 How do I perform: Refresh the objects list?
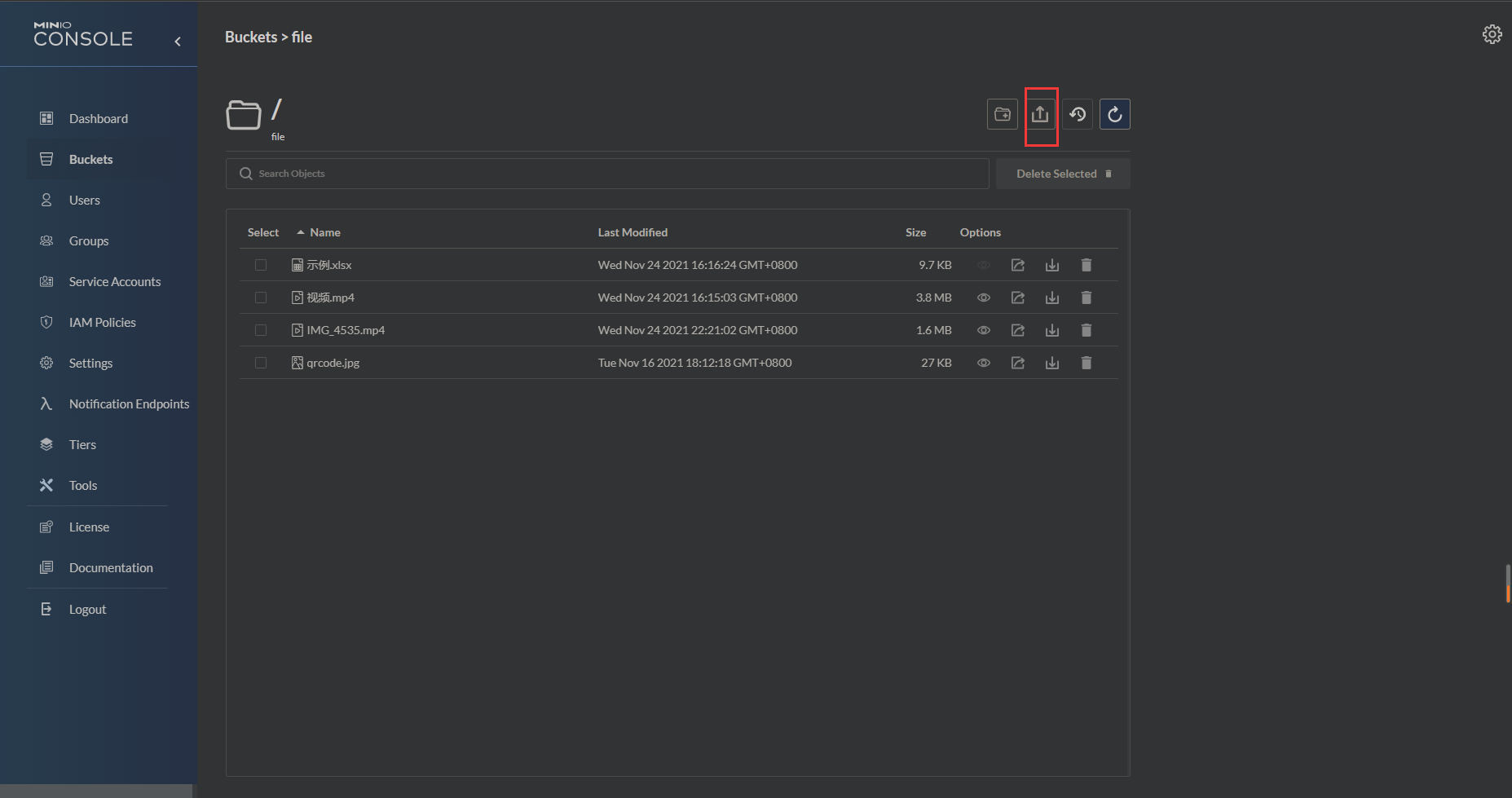(1114, 115)
